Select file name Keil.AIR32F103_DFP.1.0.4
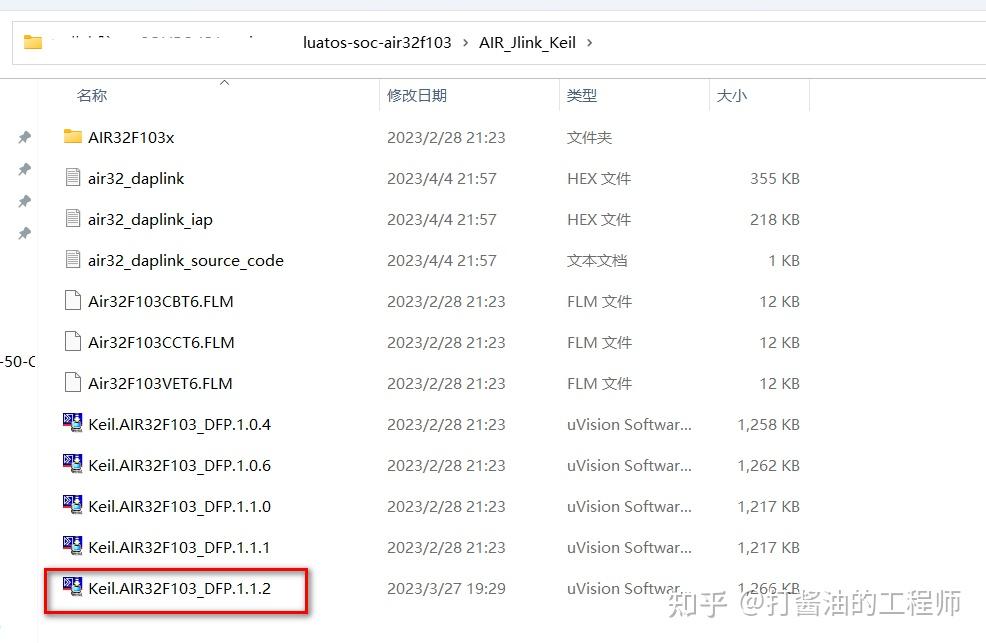 click(179, 425)
